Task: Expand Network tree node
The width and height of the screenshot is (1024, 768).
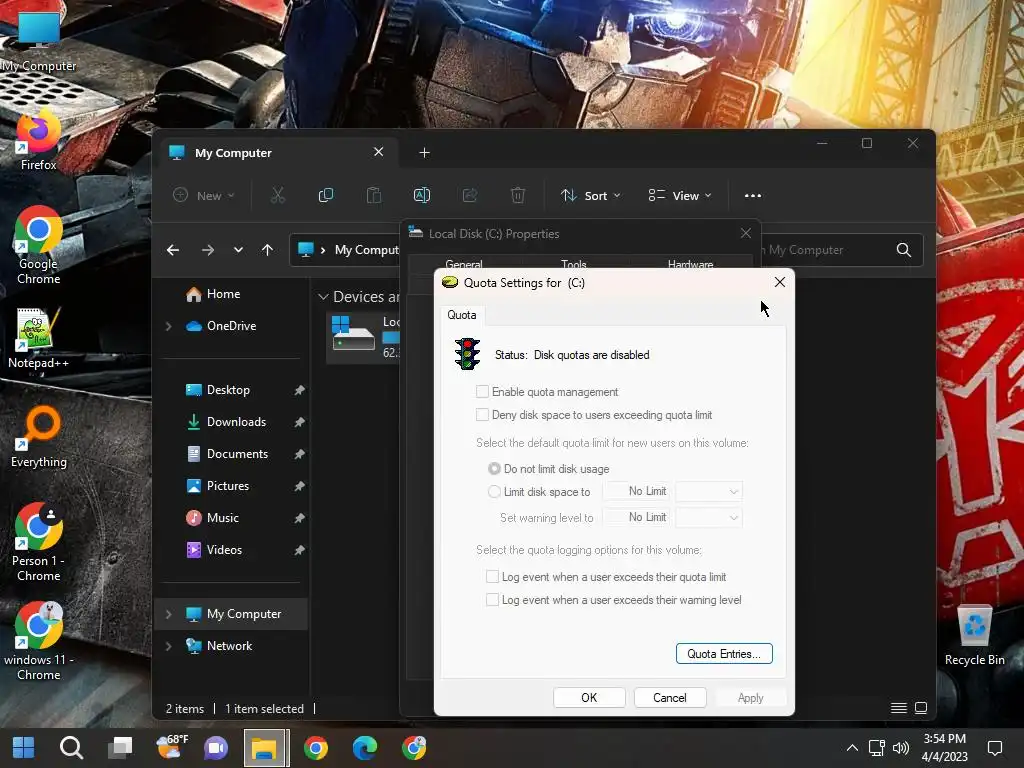Action: 168,646
